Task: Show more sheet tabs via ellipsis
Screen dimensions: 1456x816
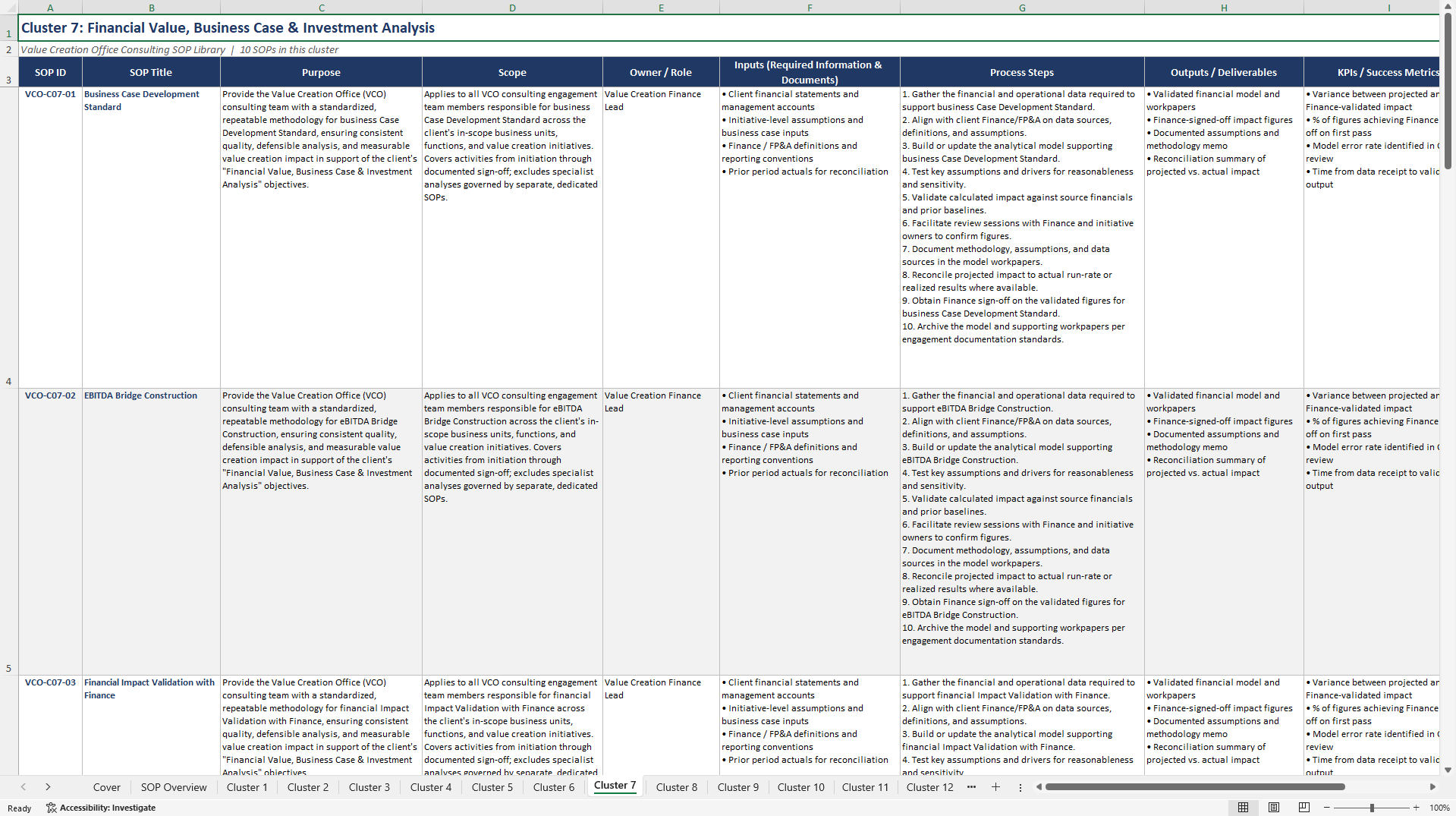Action: coord(971,787)
